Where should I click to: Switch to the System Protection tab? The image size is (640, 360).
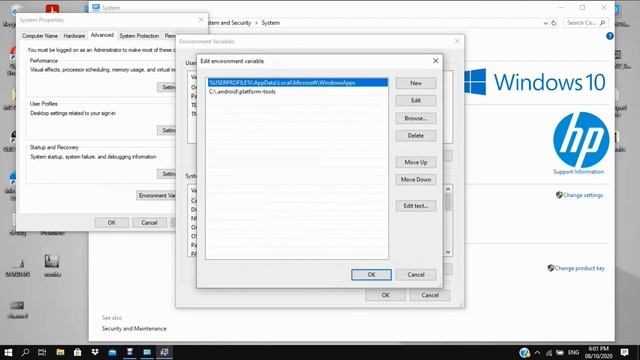pyautogui.click(x=139, y=36)
